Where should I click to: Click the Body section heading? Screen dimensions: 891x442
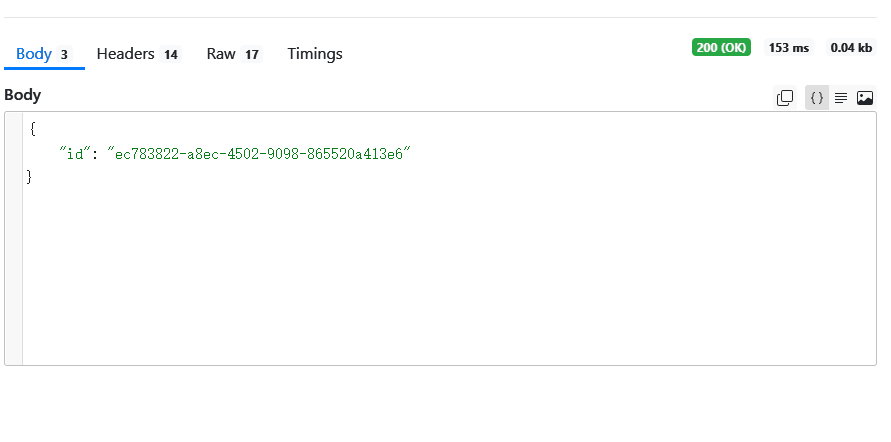point(23,95)
